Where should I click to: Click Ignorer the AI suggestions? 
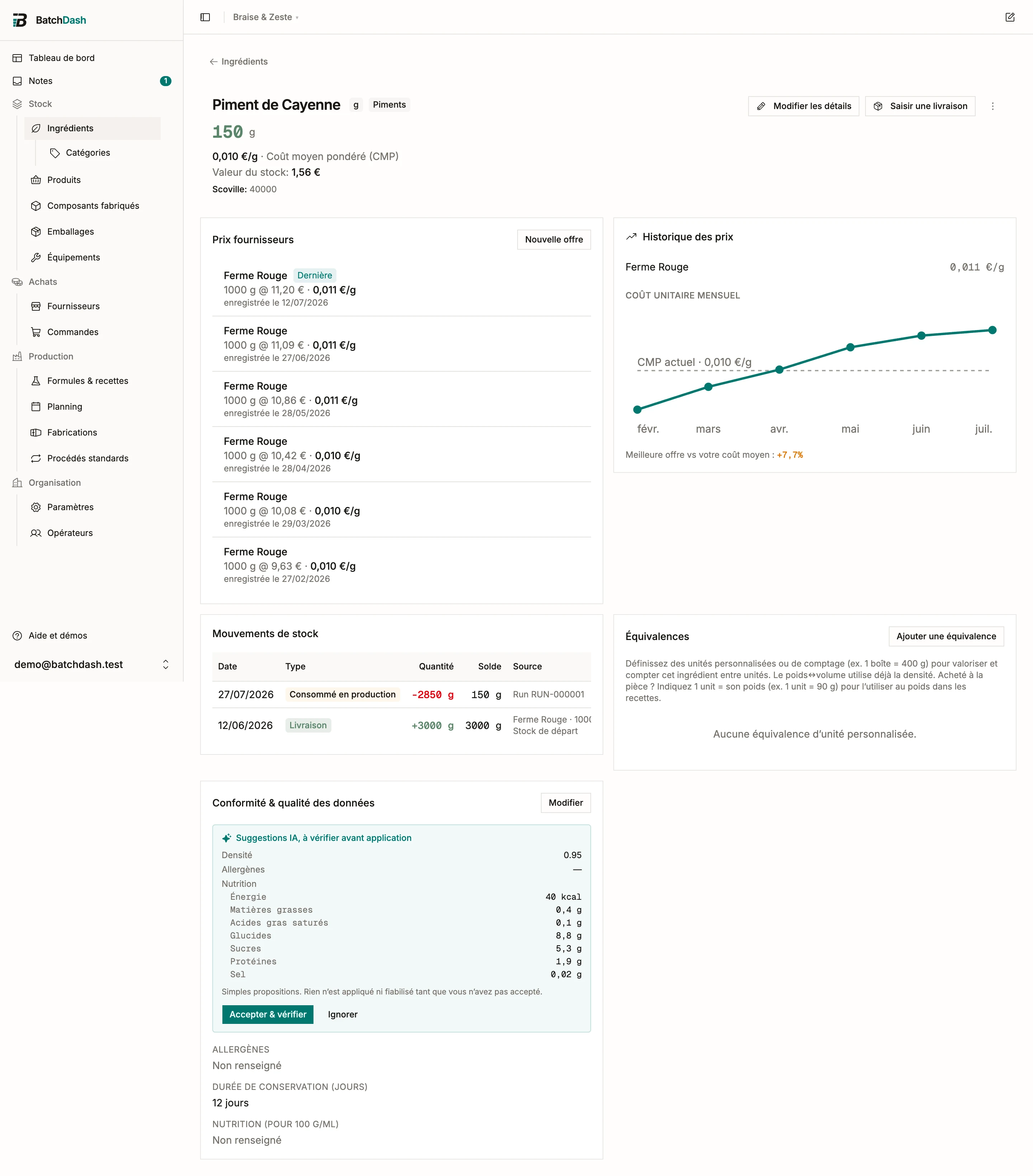pyautogui.click(x=343, y=1015)
